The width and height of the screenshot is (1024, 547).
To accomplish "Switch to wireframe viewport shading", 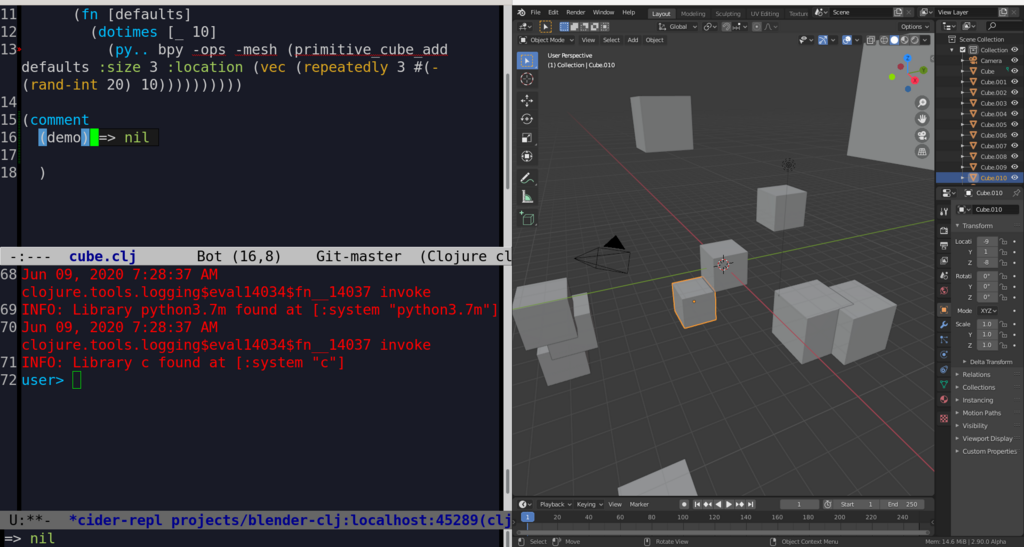I will 884,40.
